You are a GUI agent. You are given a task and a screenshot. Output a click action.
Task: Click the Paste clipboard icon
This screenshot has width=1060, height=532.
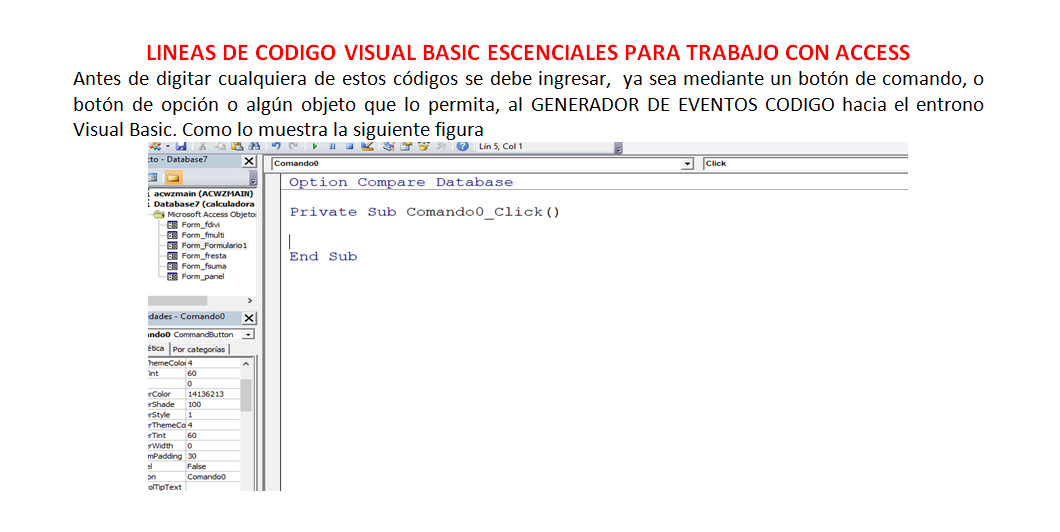(x=237, y=146)
